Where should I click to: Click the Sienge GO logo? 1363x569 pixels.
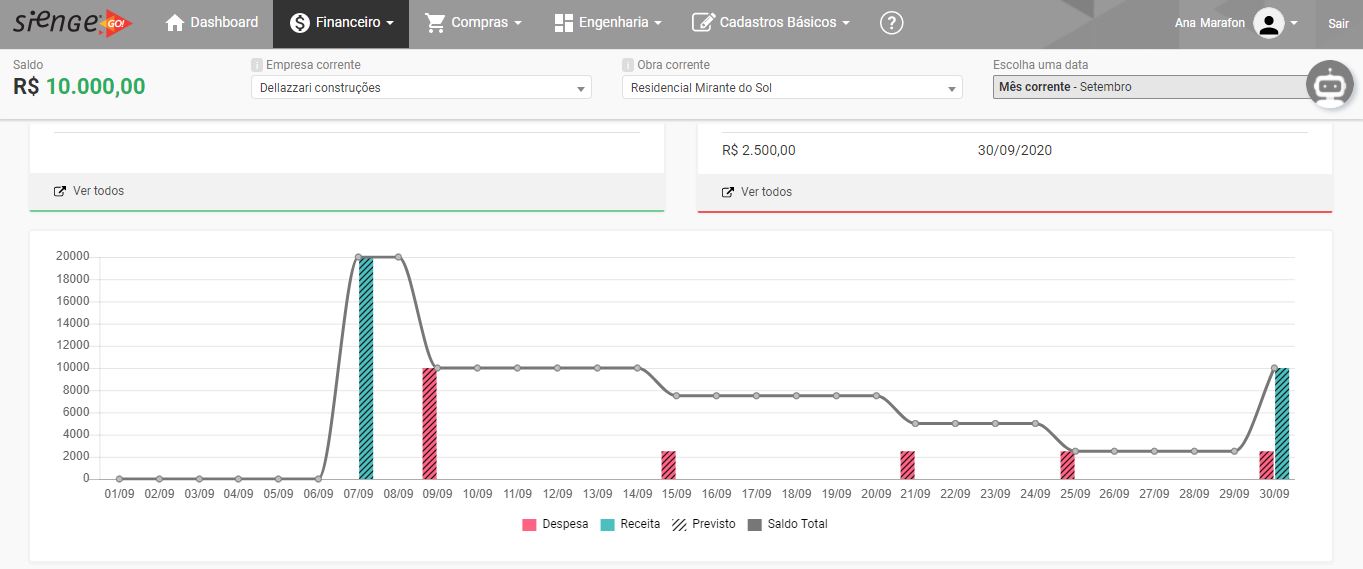pos(72,22)
